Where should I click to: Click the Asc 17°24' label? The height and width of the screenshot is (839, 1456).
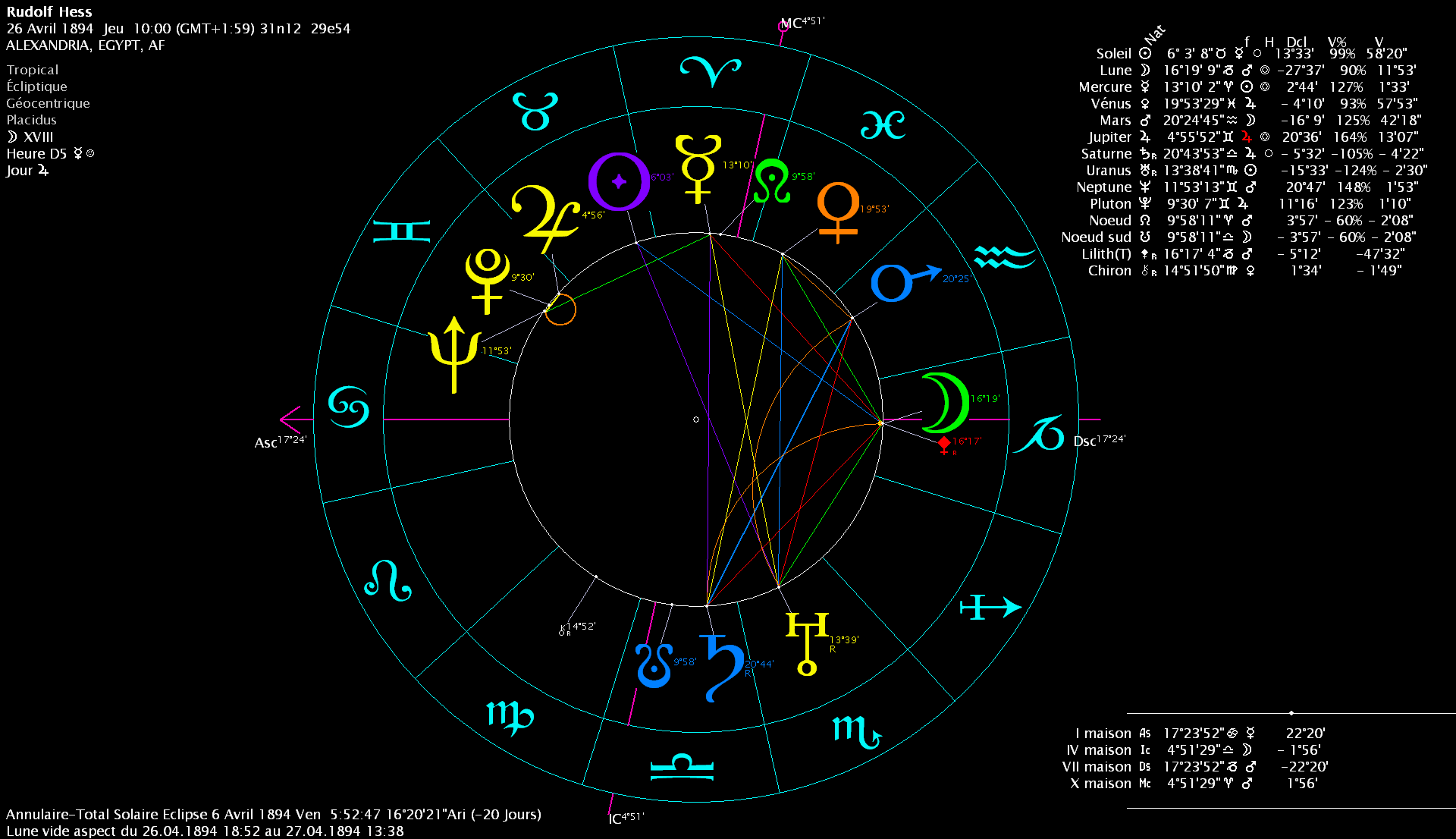pyautogui.click(x=280, y=441)
